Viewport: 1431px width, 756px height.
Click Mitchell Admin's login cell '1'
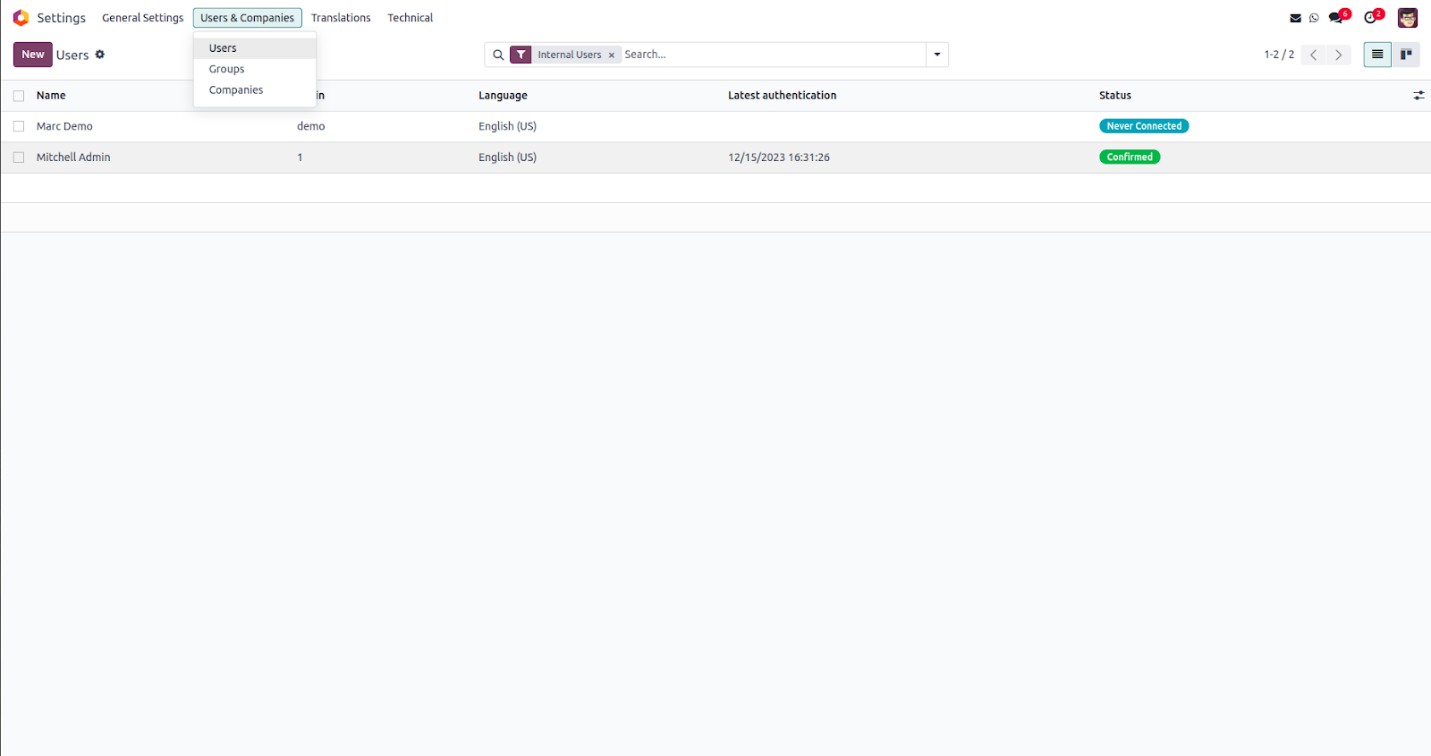pos(300,158)
